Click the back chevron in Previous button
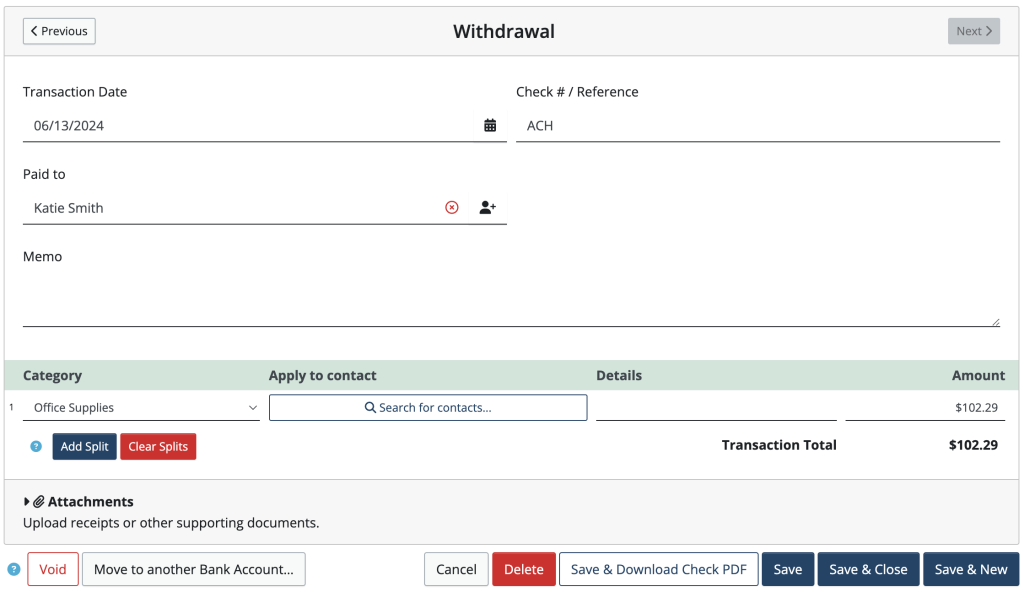Screen dimensions: 1024x592 (x=35, y=31)
